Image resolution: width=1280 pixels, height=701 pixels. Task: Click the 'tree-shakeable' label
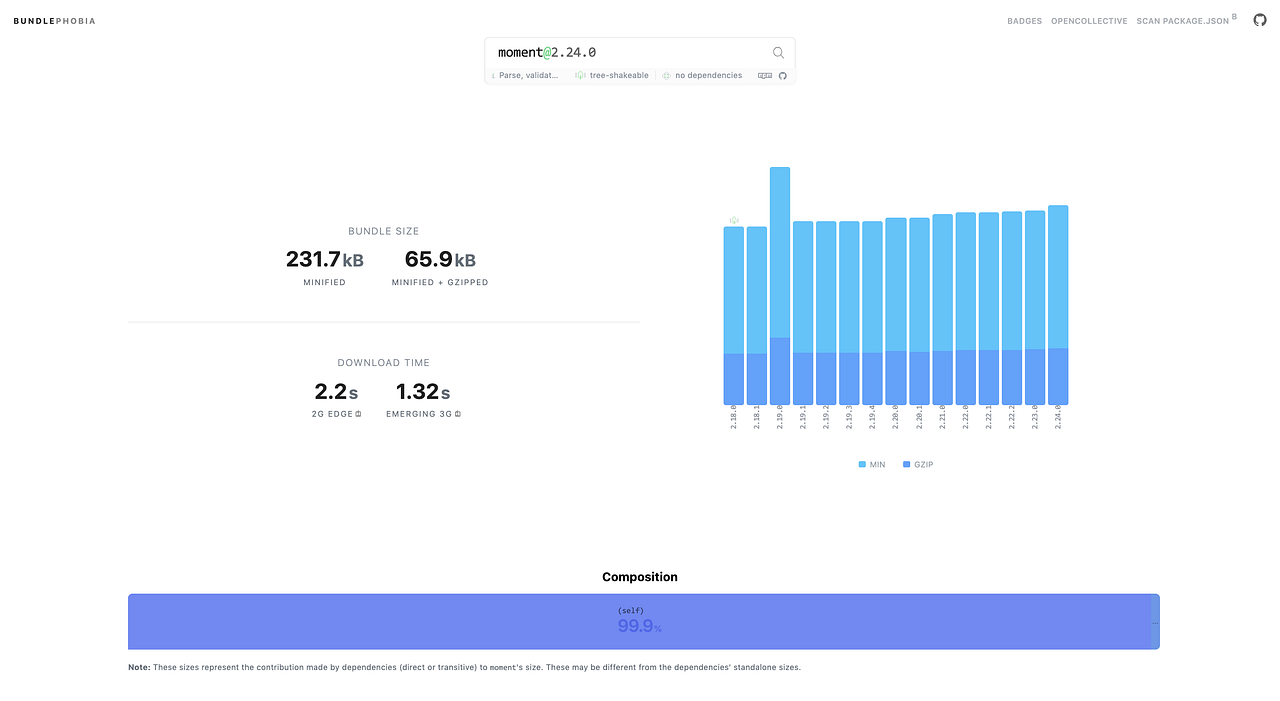[x=619, y=75]
